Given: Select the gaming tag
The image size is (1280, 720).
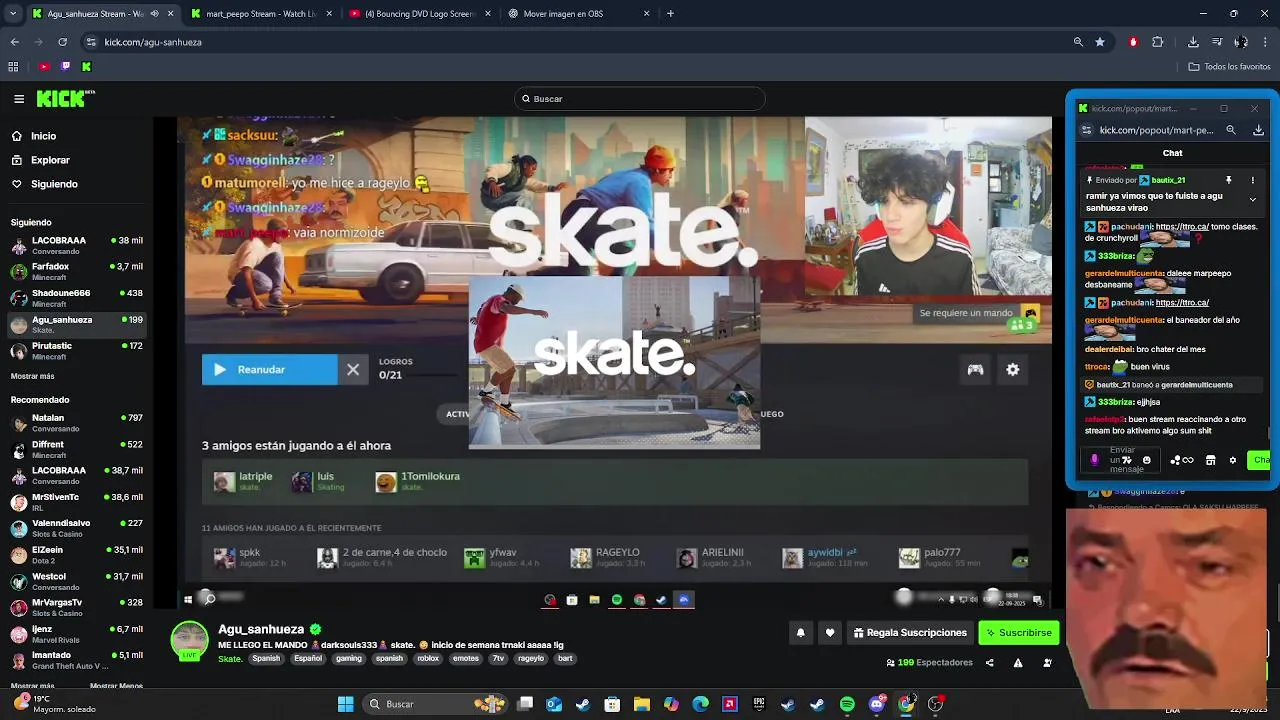Looking at the screenshot, I should (x=349, y=659).
